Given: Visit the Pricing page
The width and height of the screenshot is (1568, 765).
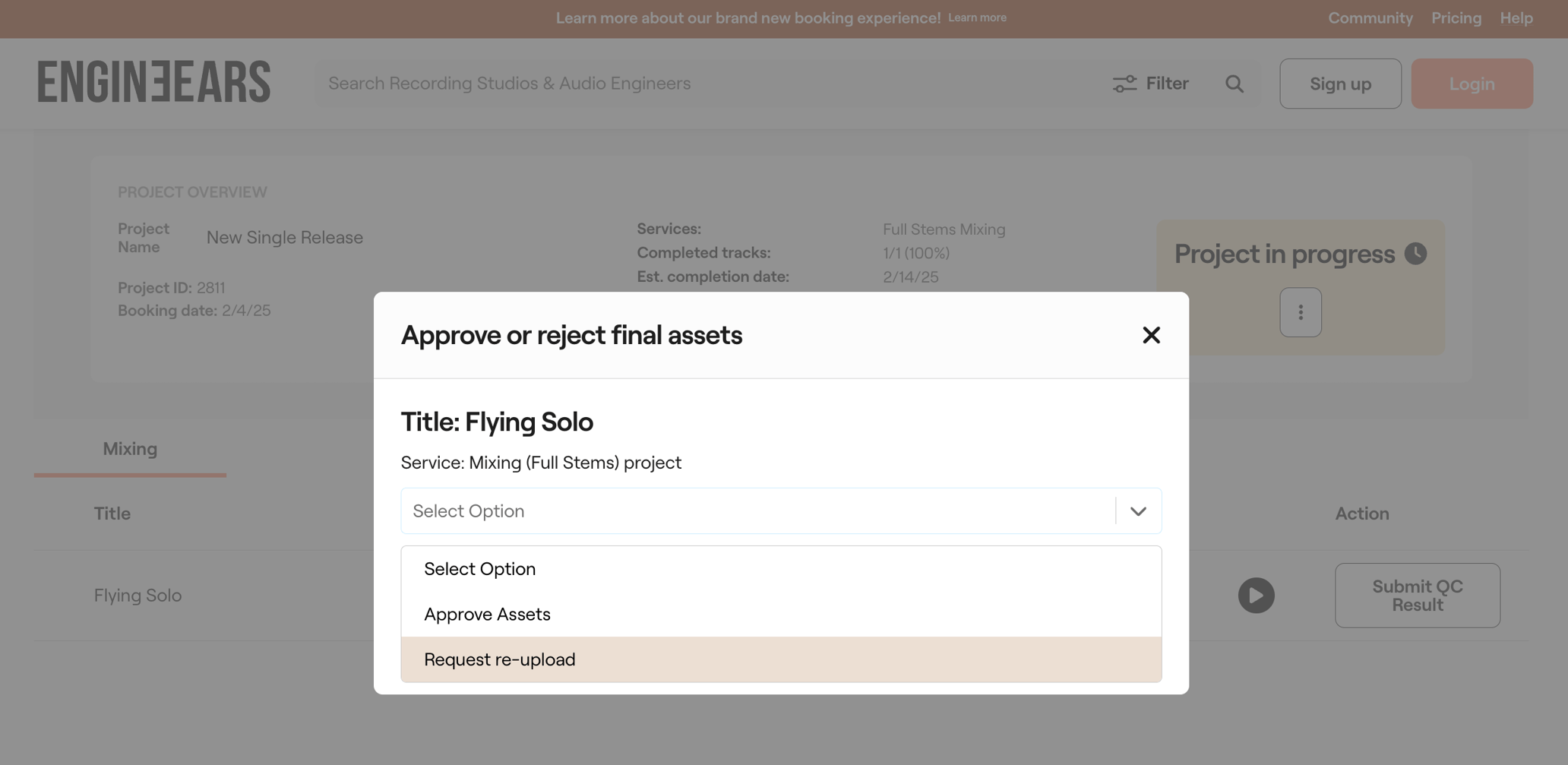Looking at the screenshot, I should tap(1456, 17).
